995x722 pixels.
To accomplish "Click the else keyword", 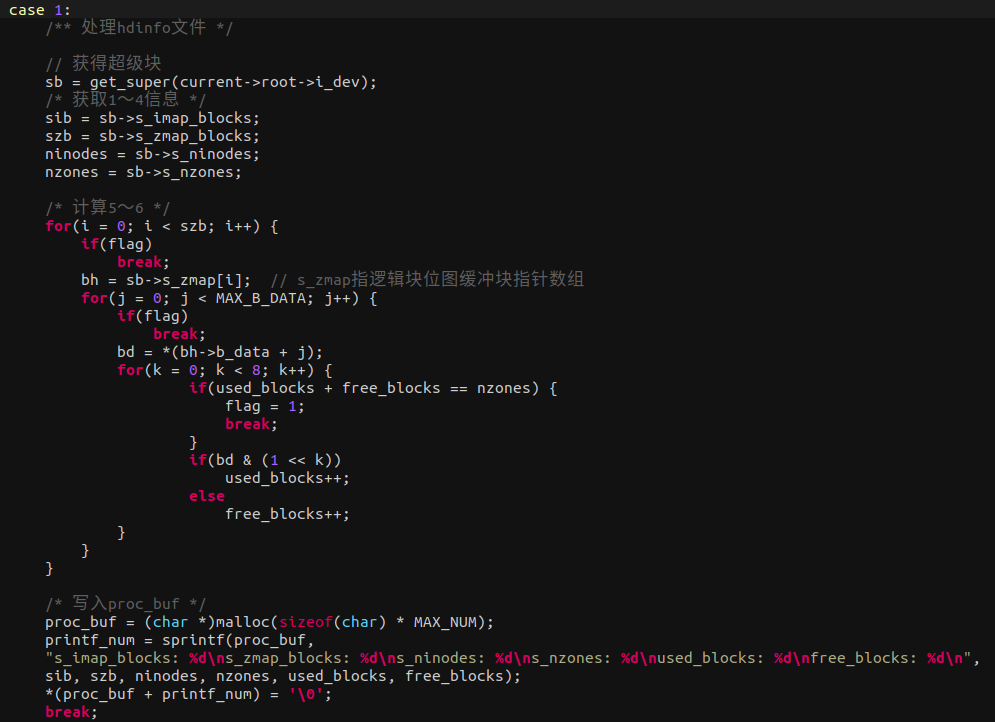I will click(206, 495).
